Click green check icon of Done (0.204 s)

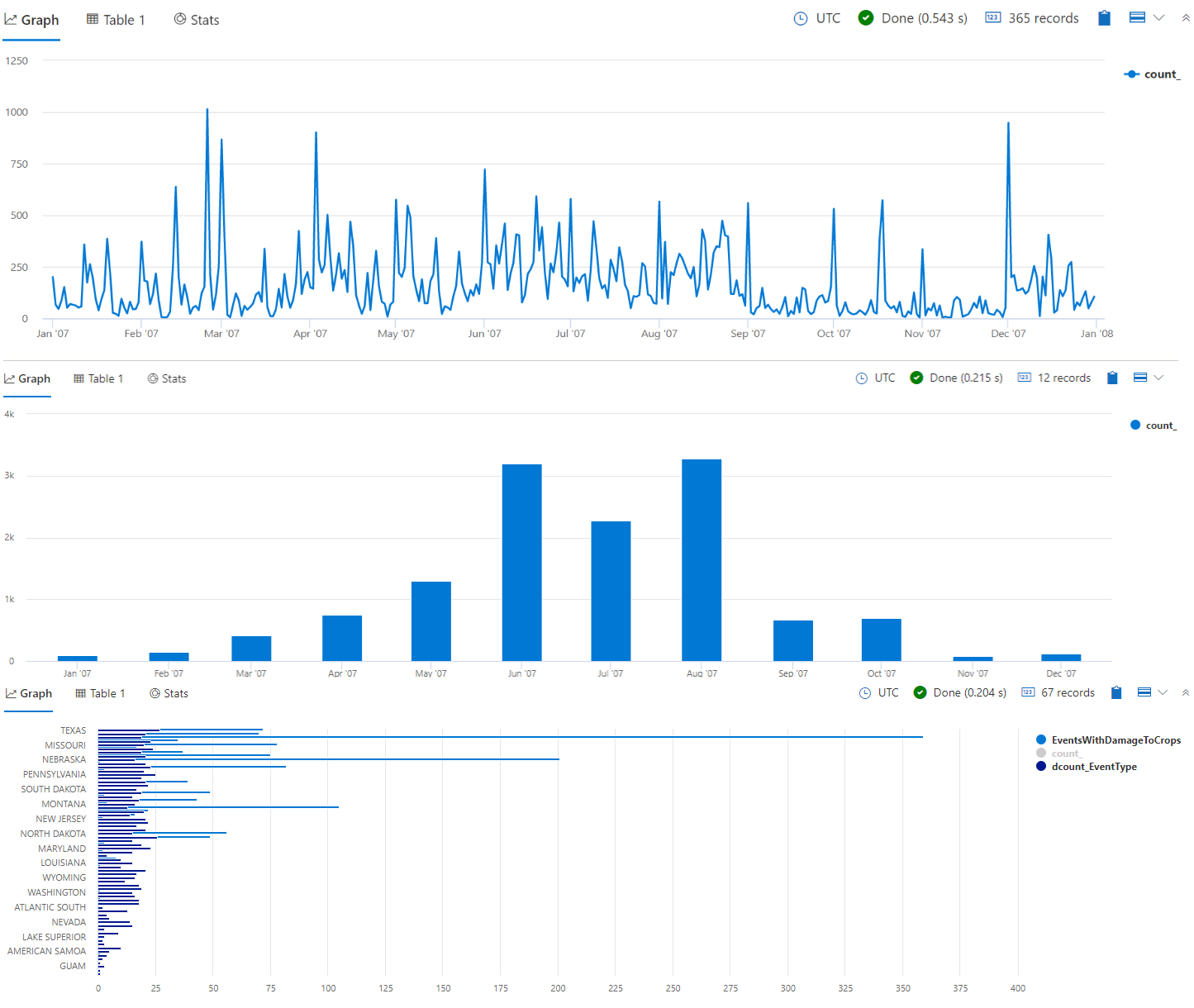(x=920, y=692)
